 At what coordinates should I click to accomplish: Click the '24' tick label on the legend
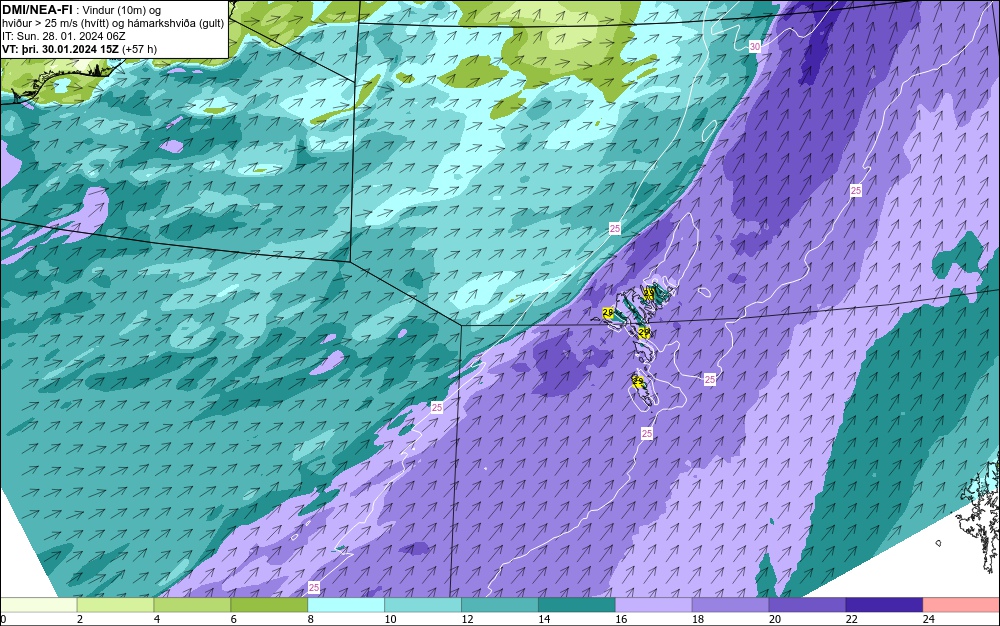(x=929, y=619)
